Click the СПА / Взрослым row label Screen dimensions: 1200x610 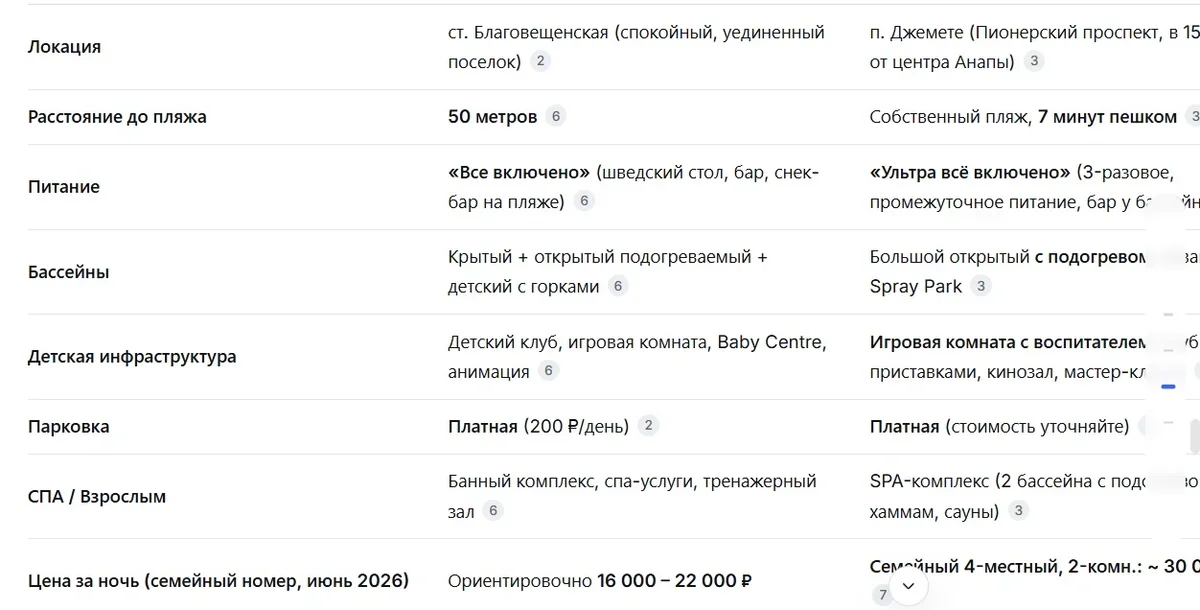point(97,497)
